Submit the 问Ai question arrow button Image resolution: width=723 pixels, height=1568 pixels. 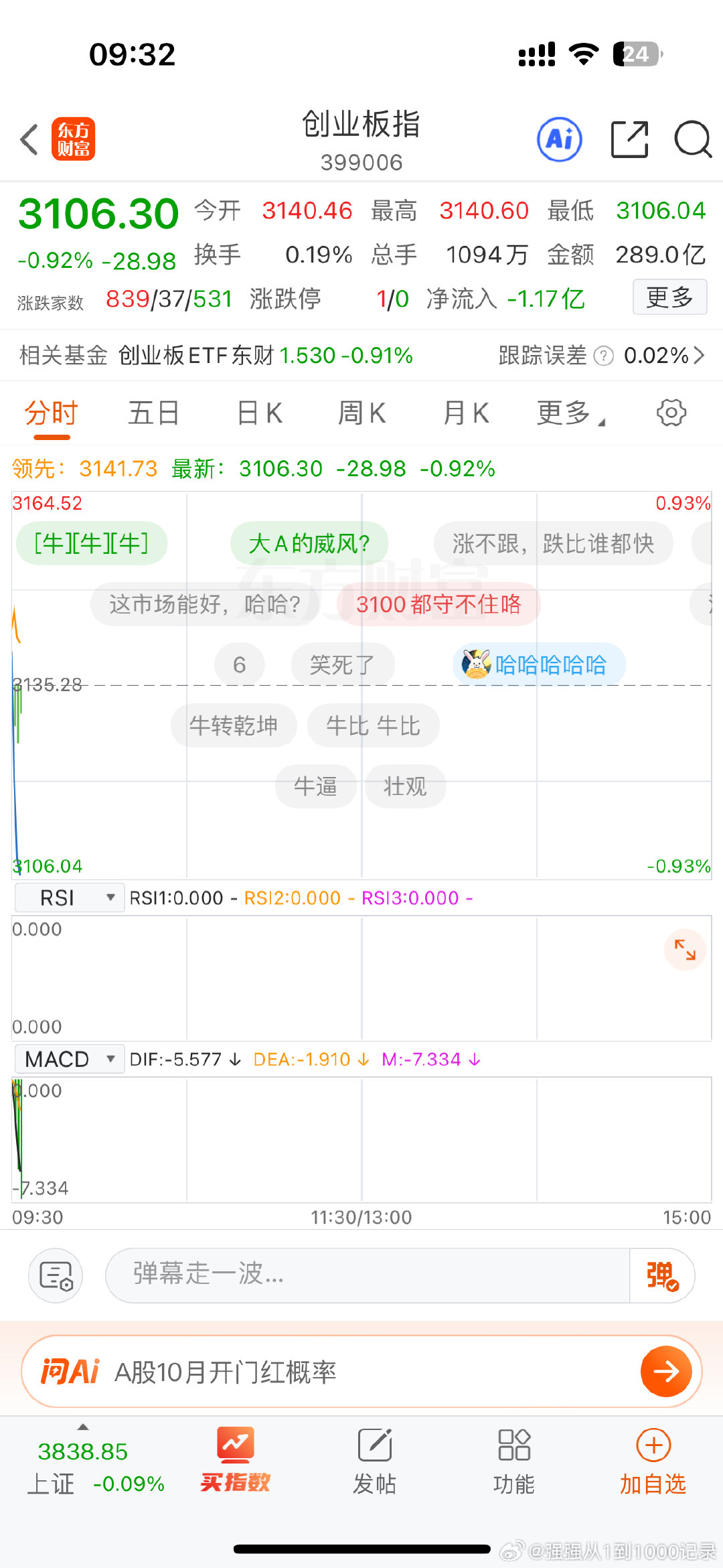(665, 1372)
